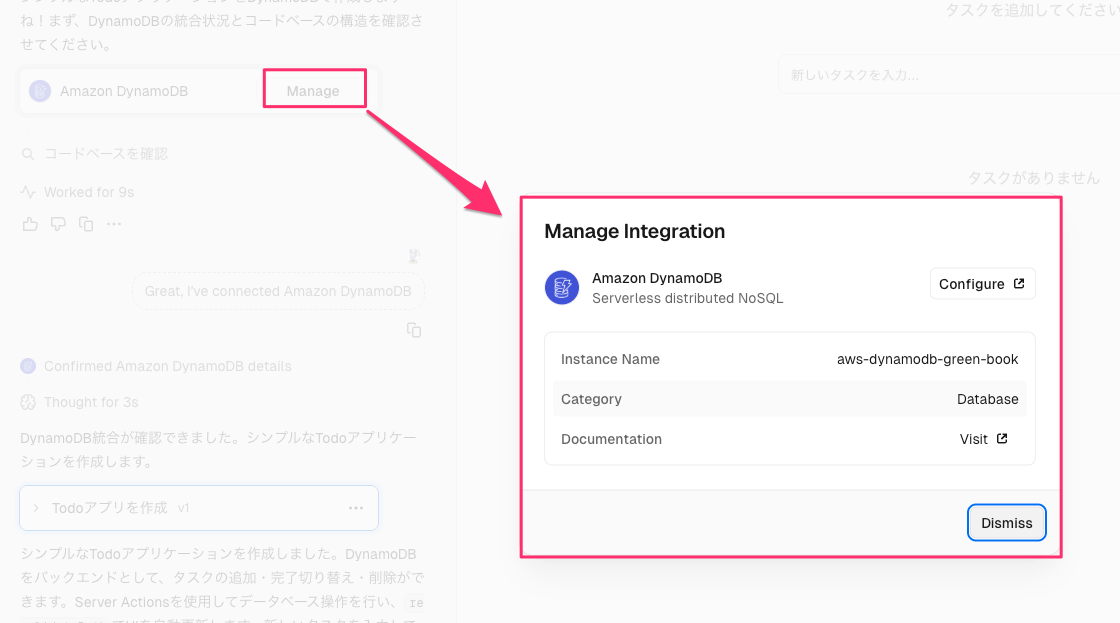This screenshot has width=1120, height=623.
Task: Open more options beside the feedback icons
Action: tap(114, 224)
